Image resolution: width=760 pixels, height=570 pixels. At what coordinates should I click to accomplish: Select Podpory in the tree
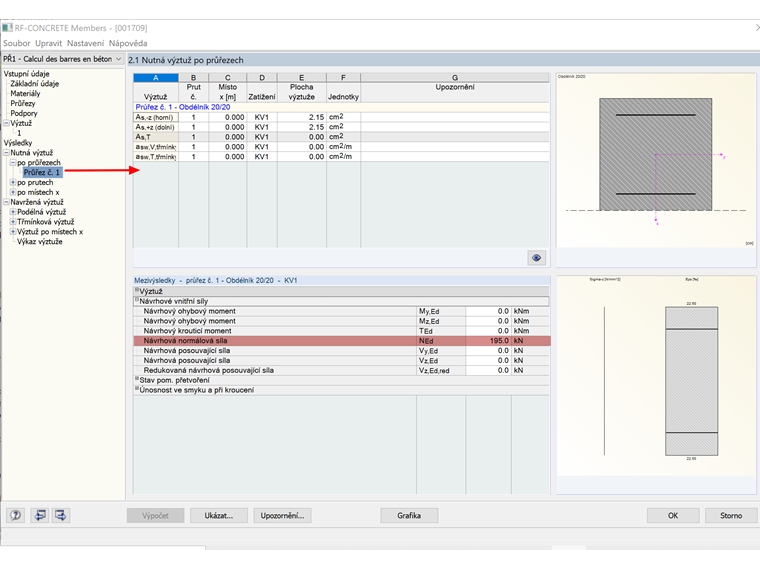[x=24, y=113]
